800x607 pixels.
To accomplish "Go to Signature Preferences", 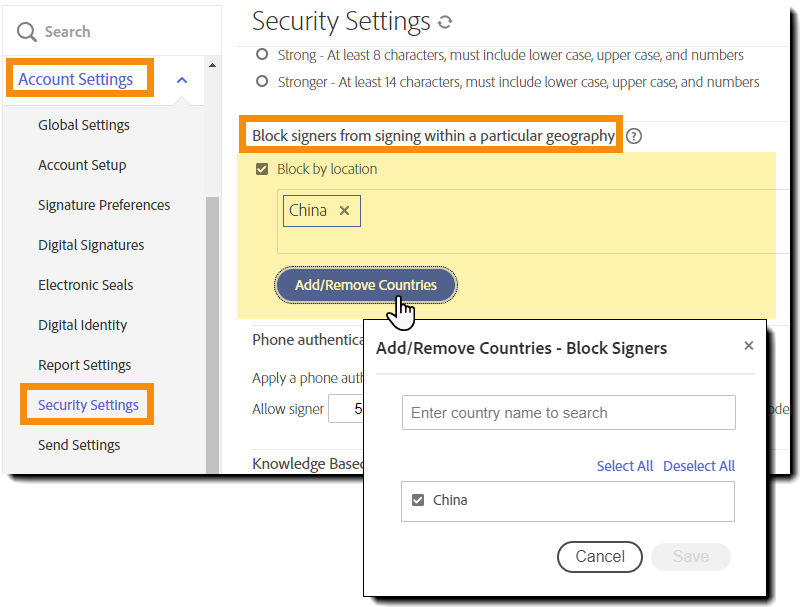I will point(104,205).
